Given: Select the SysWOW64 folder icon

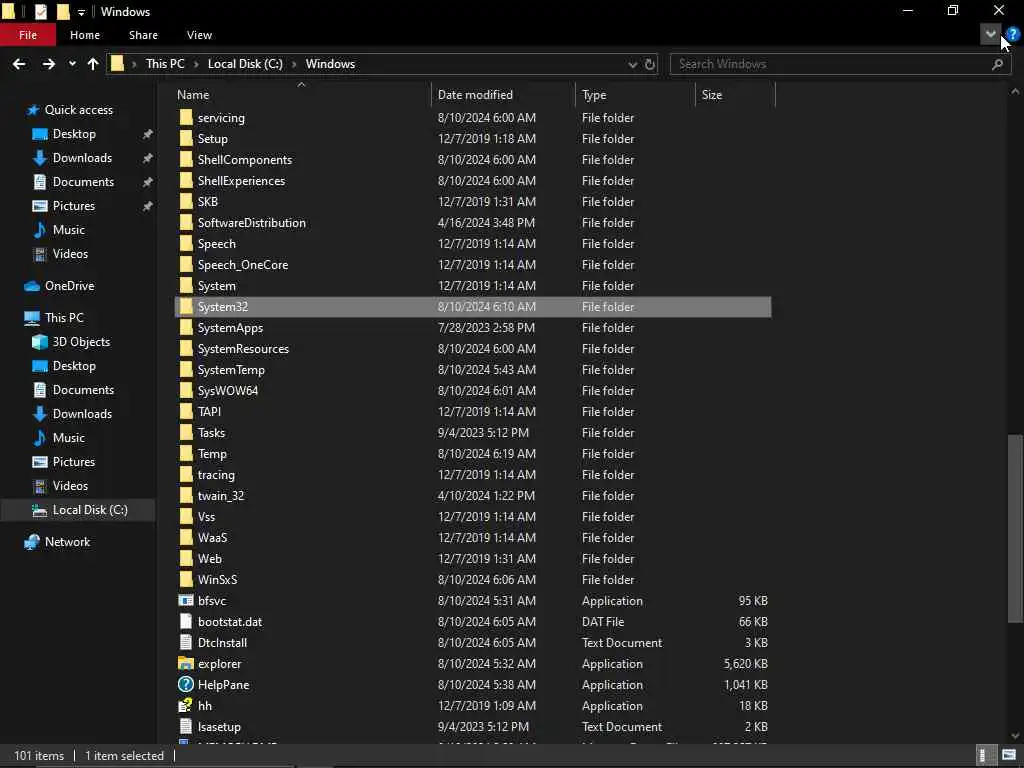Looking at the screenshot, I should [x=186, y=391].
